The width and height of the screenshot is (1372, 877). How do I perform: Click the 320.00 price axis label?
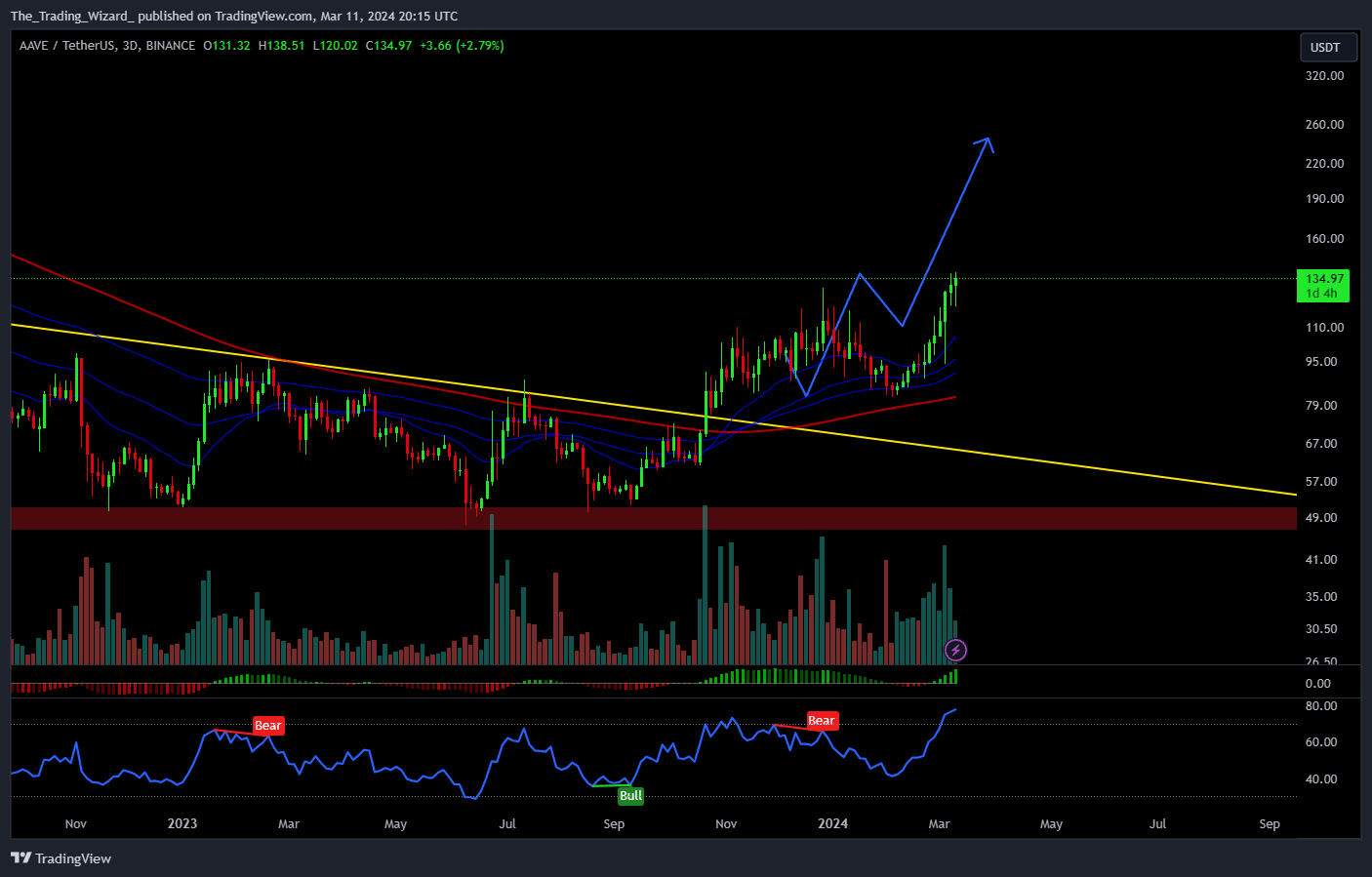1324,76
